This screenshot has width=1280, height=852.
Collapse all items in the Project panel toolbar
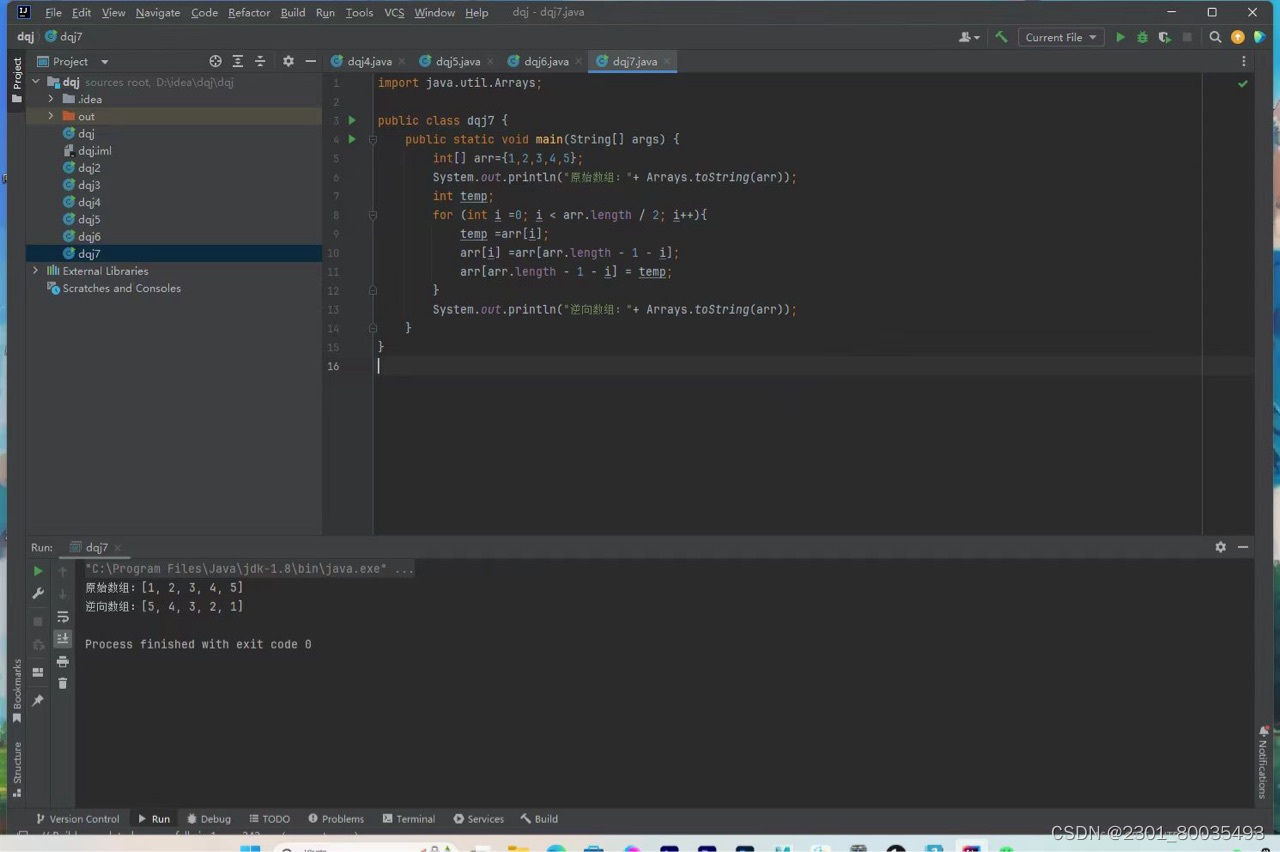[x=260, y=61]
